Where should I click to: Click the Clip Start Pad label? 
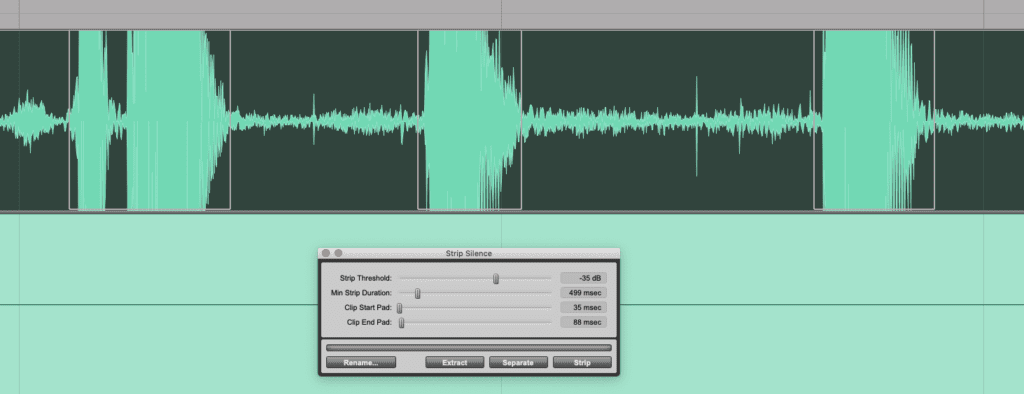point(368,307)
